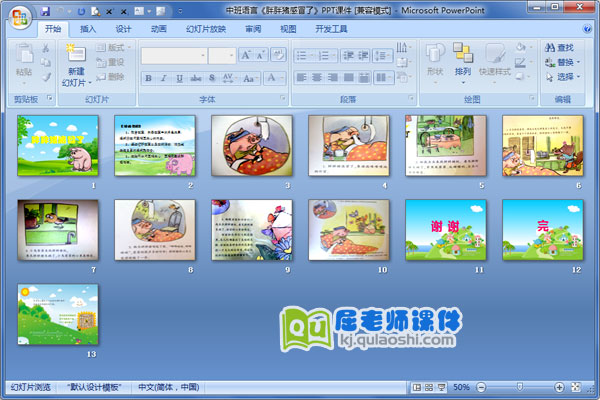Toggle text shadow formatting
The height and width of the screenshot is (400, 600).
(212, 78)
